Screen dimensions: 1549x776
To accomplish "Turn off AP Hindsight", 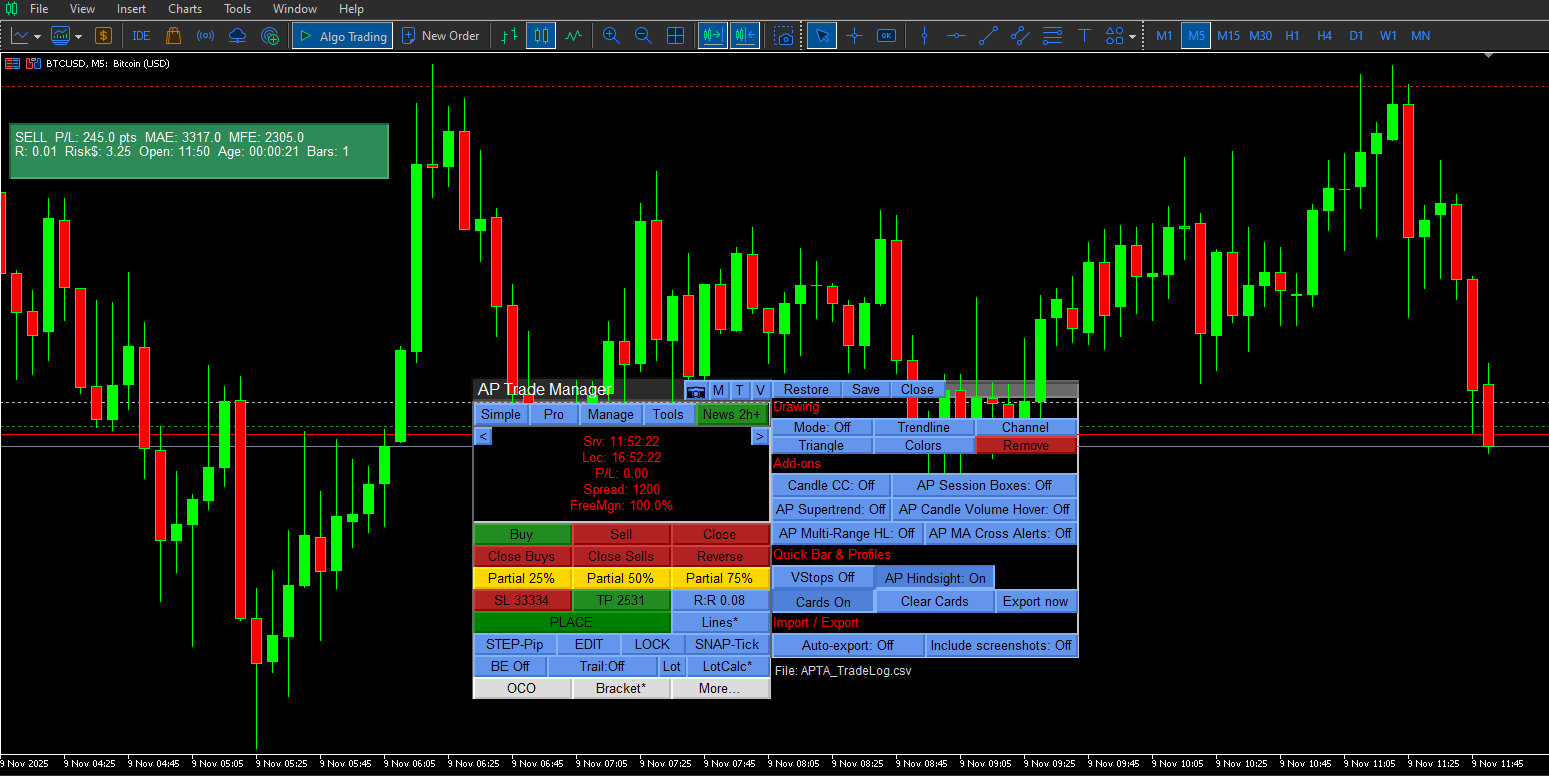I will (934, 578).
